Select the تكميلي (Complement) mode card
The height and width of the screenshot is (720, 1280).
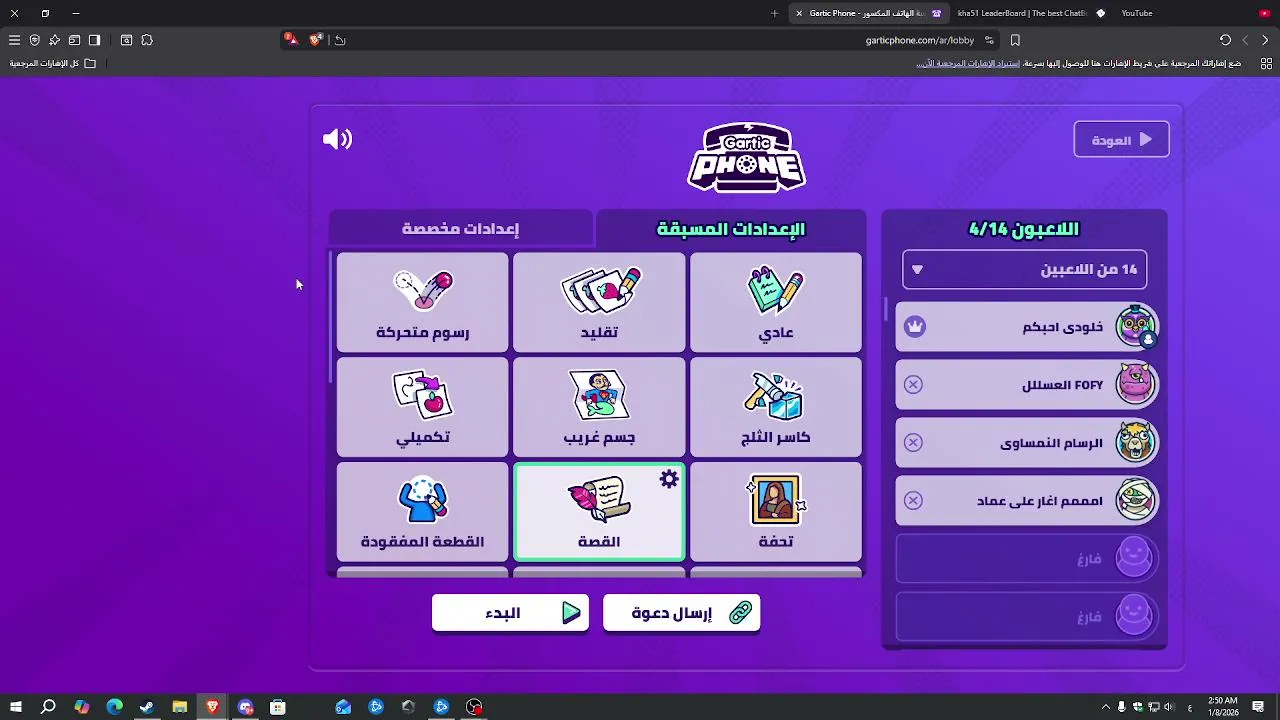(x=422, y=407)
